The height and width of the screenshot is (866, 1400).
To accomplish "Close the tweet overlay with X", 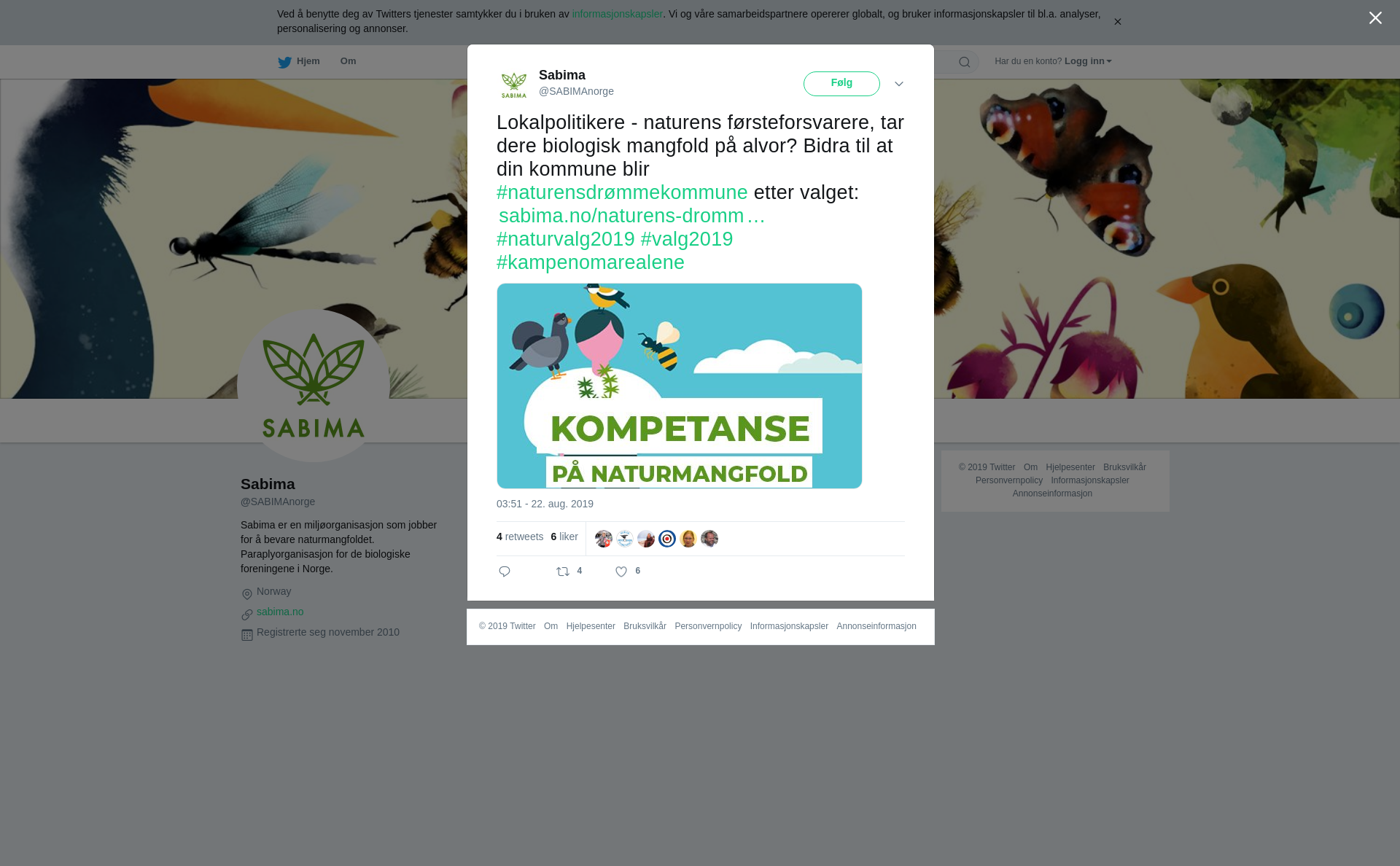I will 1375,18.
